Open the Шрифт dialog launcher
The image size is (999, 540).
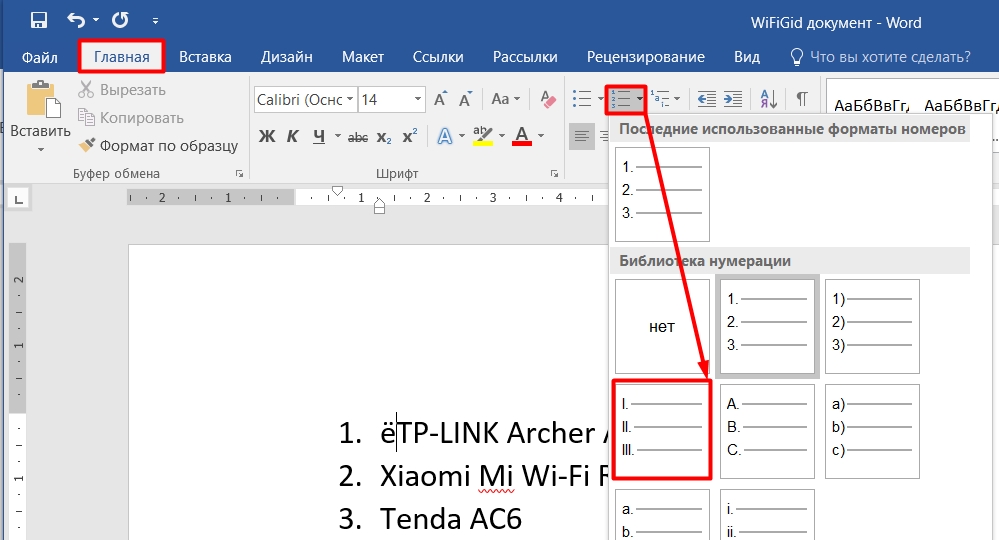[x=554, y=173]
